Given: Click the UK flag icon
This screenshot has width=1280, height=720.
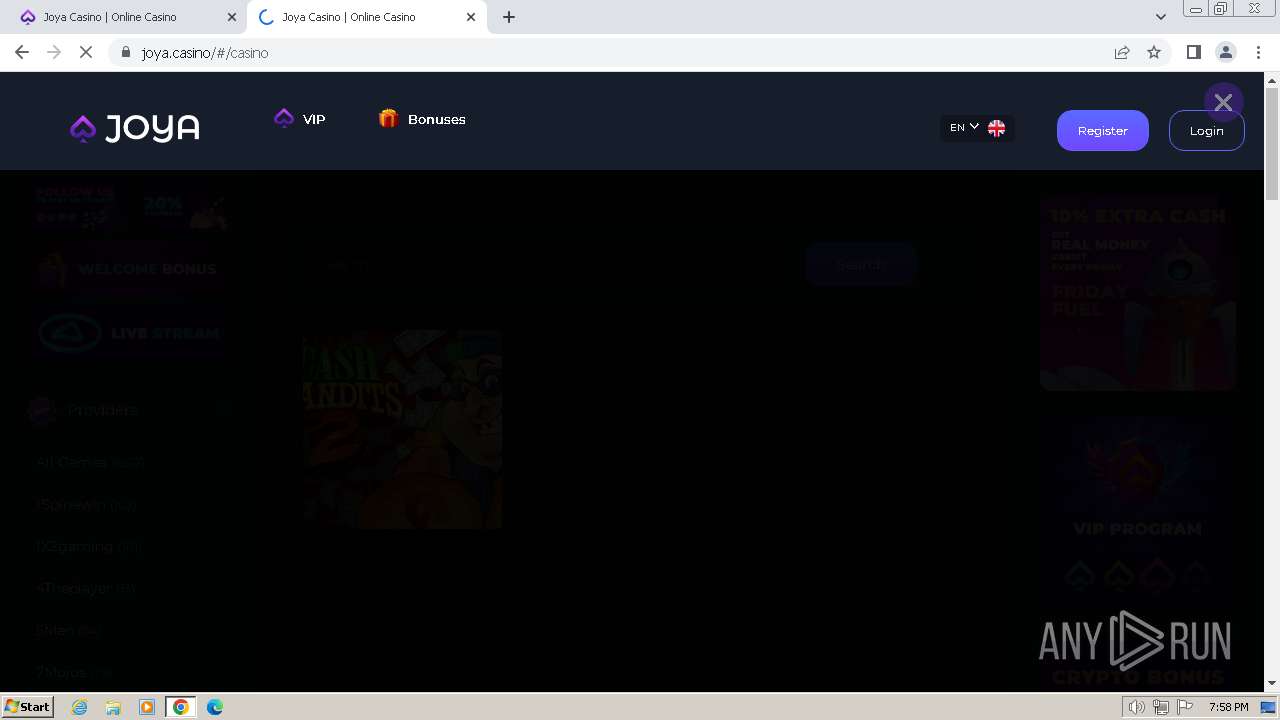Looking at the screenshot, I should (996, 128).
